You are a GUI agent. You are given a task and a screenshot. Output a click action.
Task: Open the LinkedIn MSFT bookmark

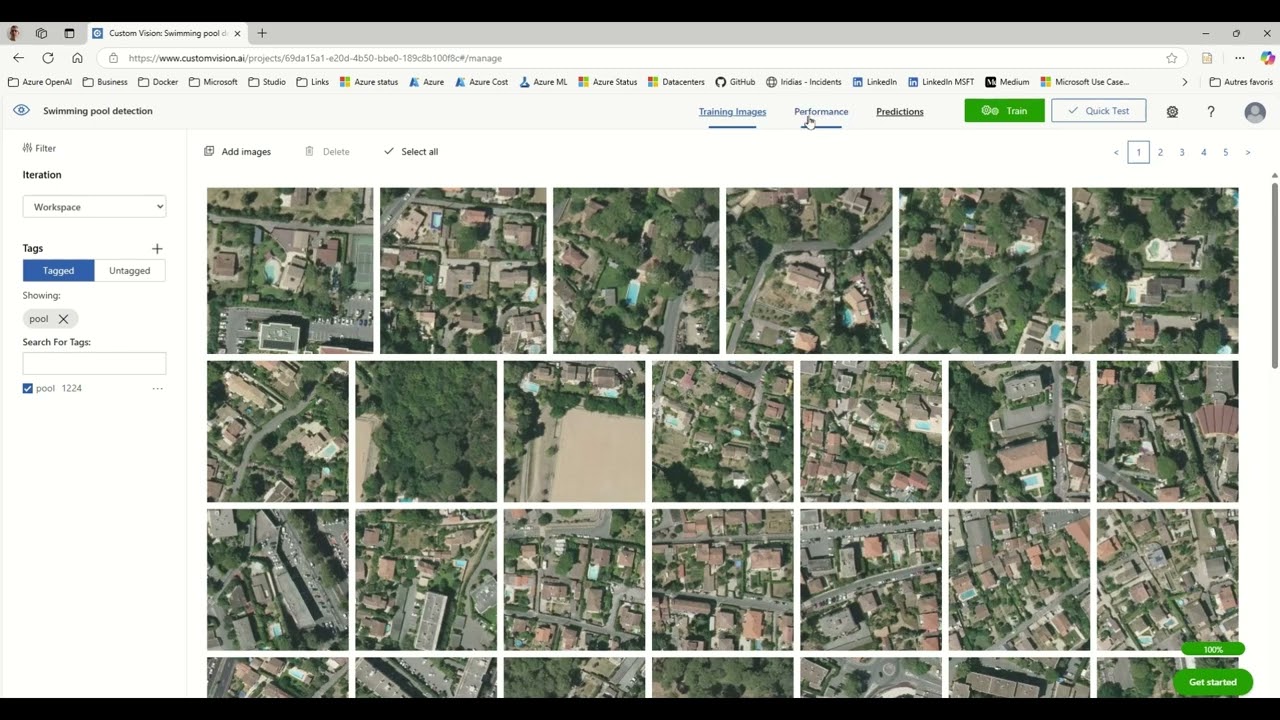click(940, 82)
